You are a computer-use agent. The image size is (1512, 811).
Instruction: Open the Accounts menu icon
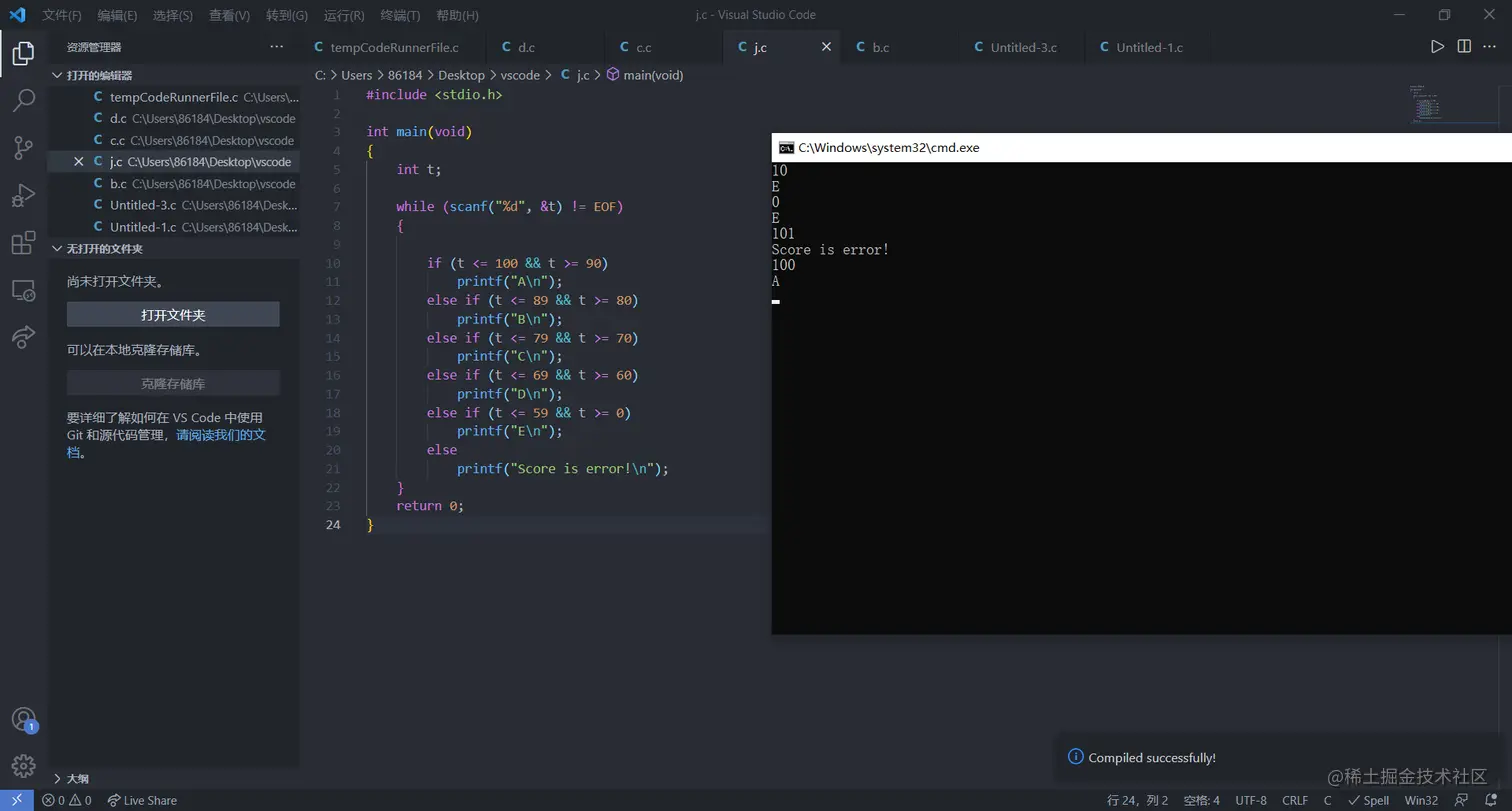(x=23, y=719)
